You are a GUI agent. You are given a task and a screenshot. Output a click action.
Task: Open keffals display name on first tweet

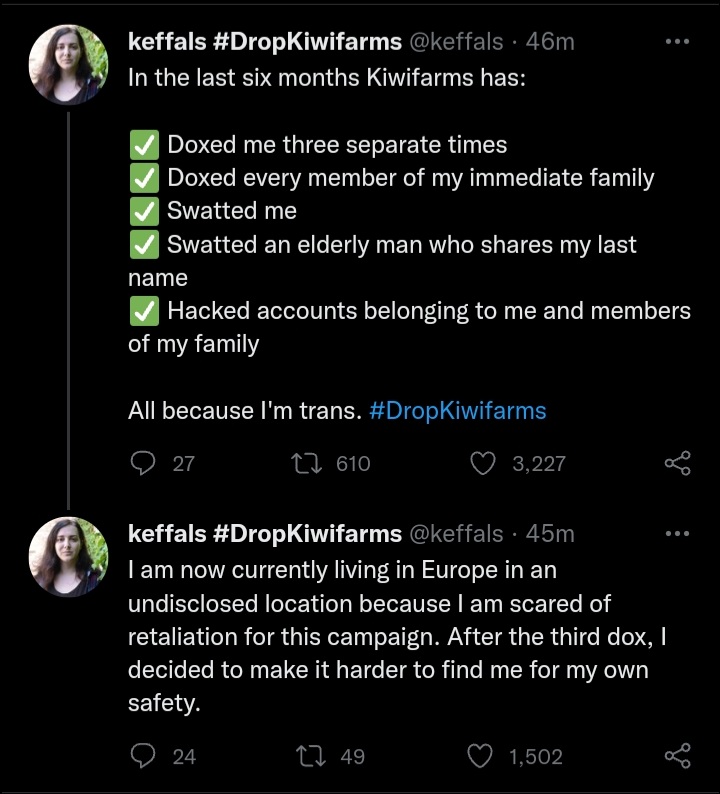pos(265,42)
